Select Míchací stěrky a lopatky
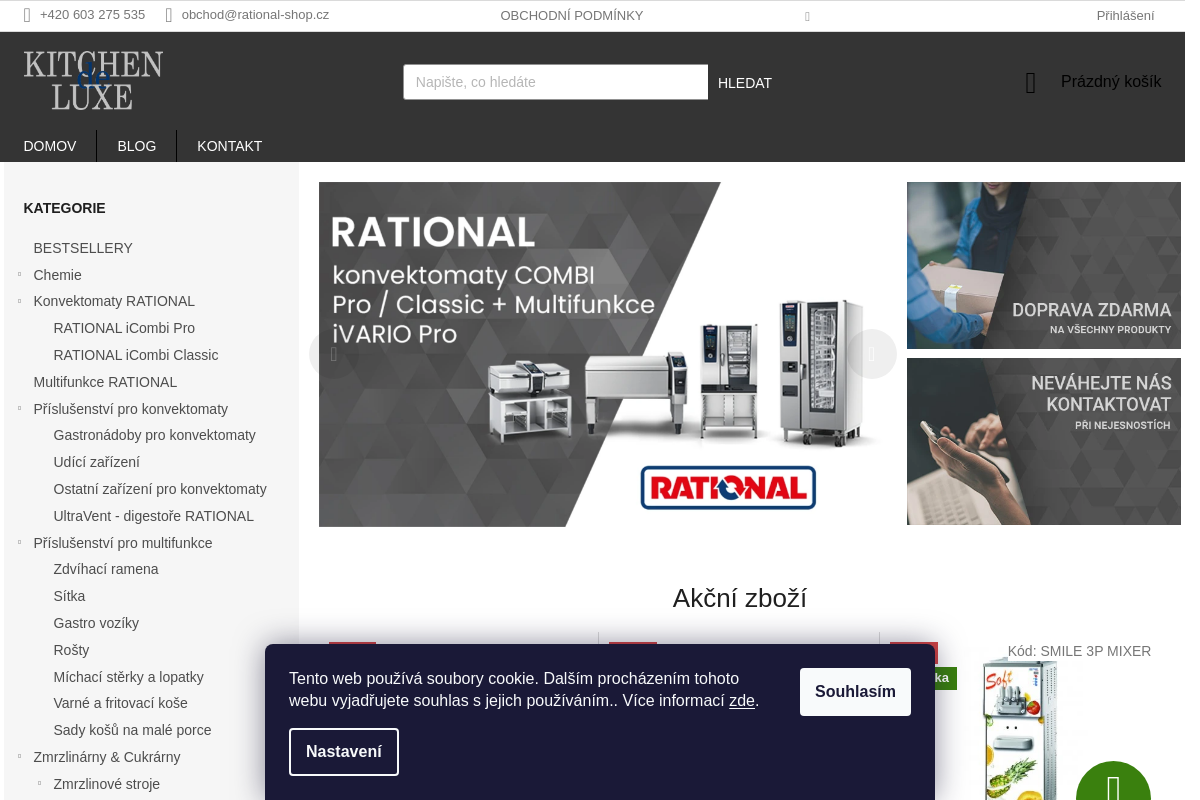This screenshot has width=1200, height=800. coord(128,677)
